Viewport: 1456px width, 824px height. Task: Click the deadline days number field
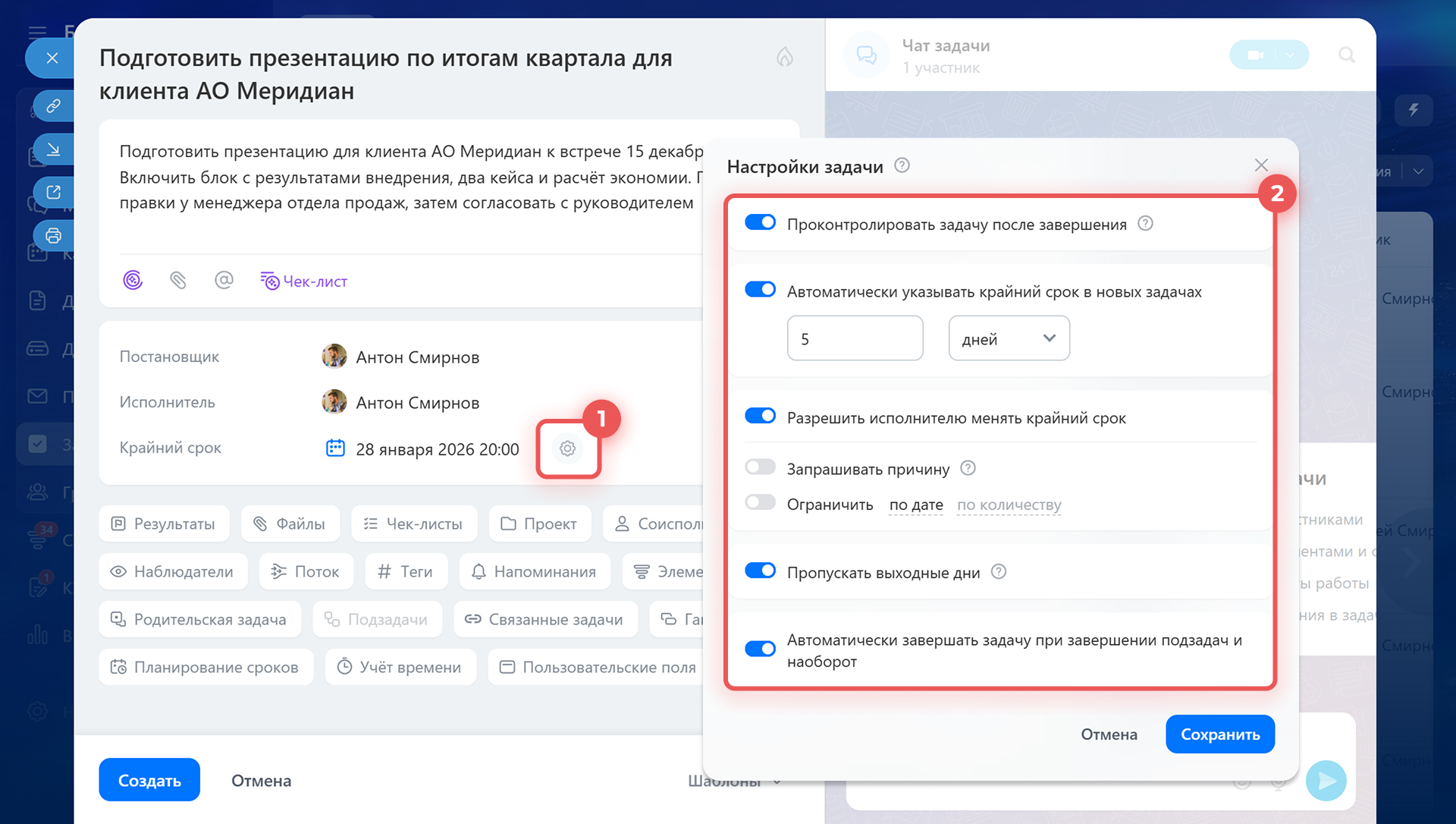(x=855, y=338)
